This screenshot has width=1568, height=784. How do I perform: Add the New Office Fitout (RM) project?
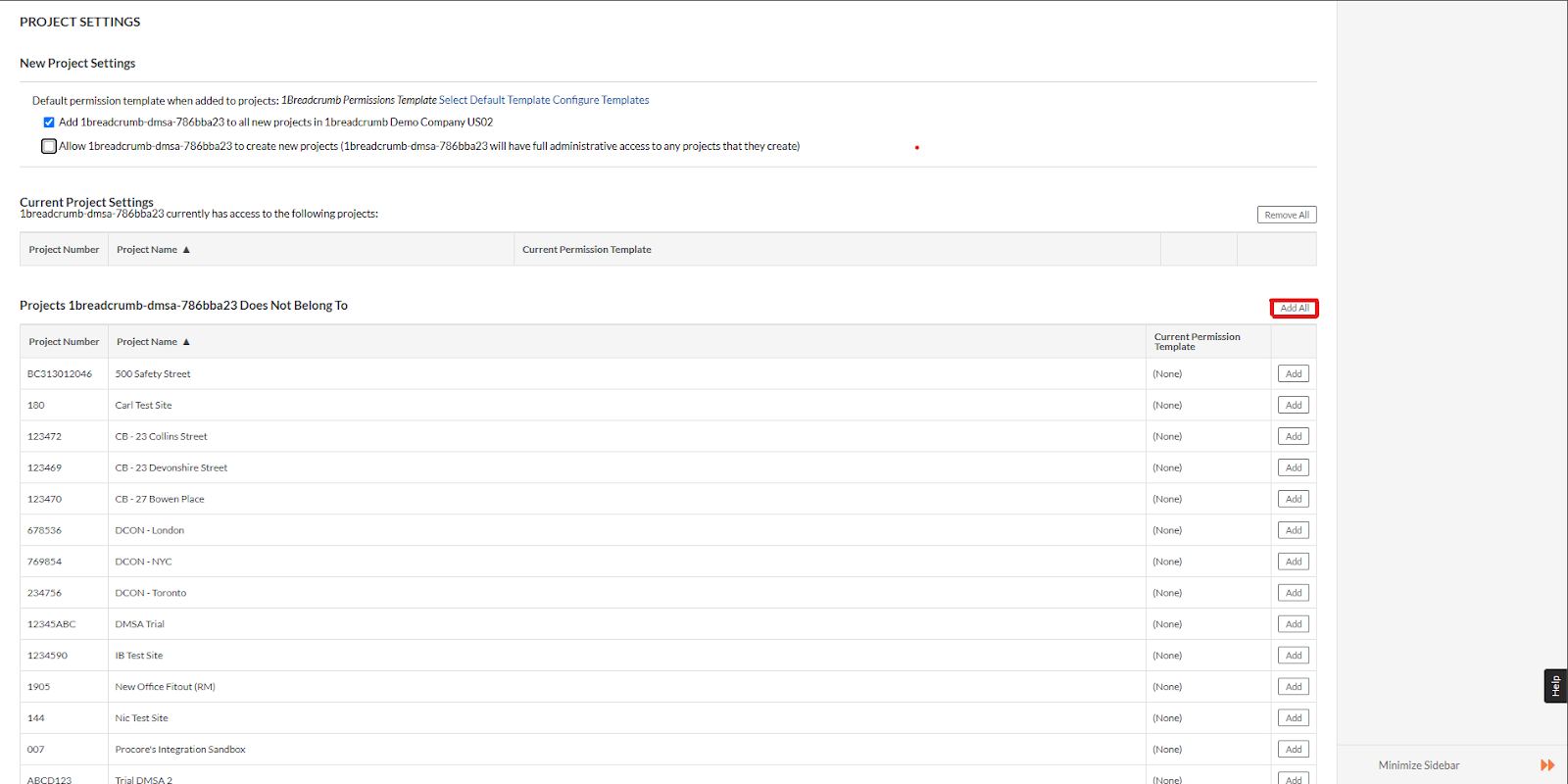pos(1294,687)
